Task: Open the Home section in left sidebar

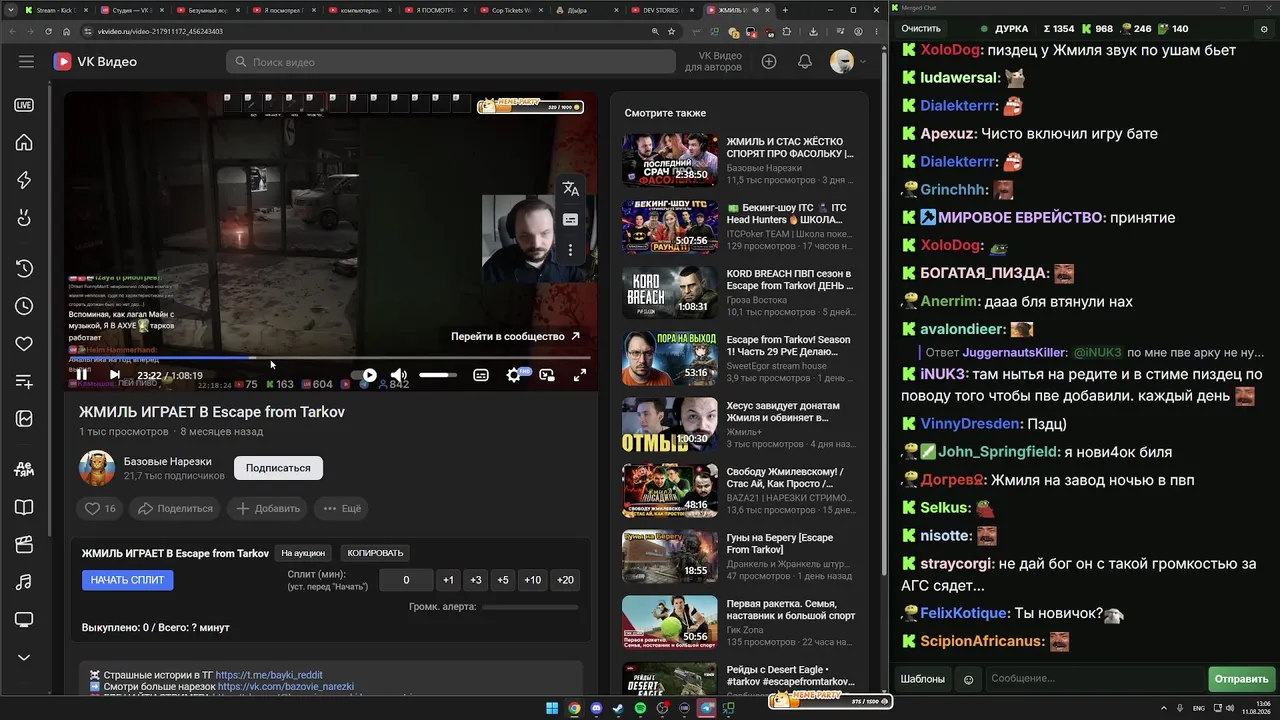Action: tap(24, 142)
